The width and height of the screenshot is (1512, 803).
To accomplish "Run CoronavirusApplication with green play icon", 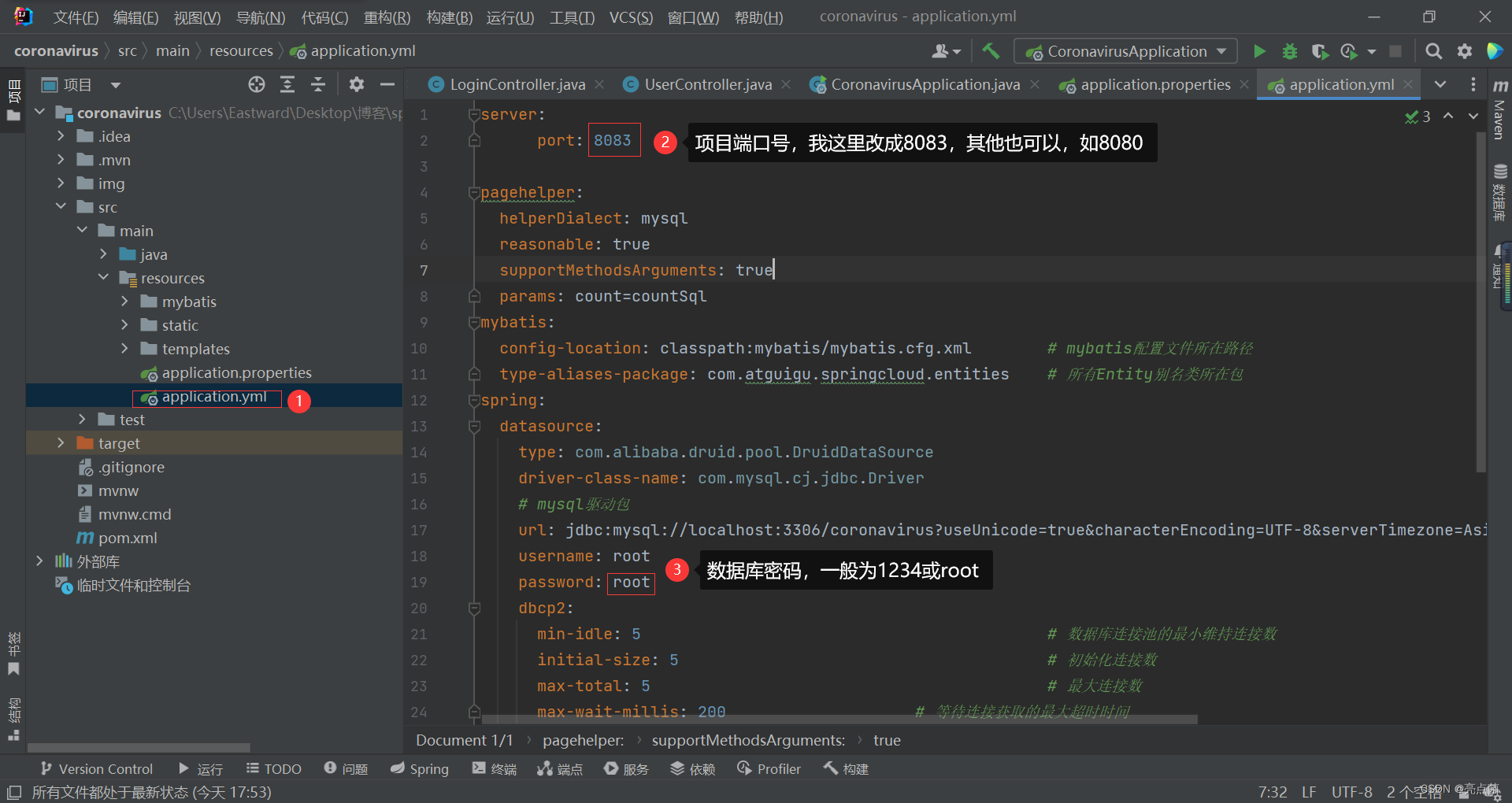I will coord(1259,51).
